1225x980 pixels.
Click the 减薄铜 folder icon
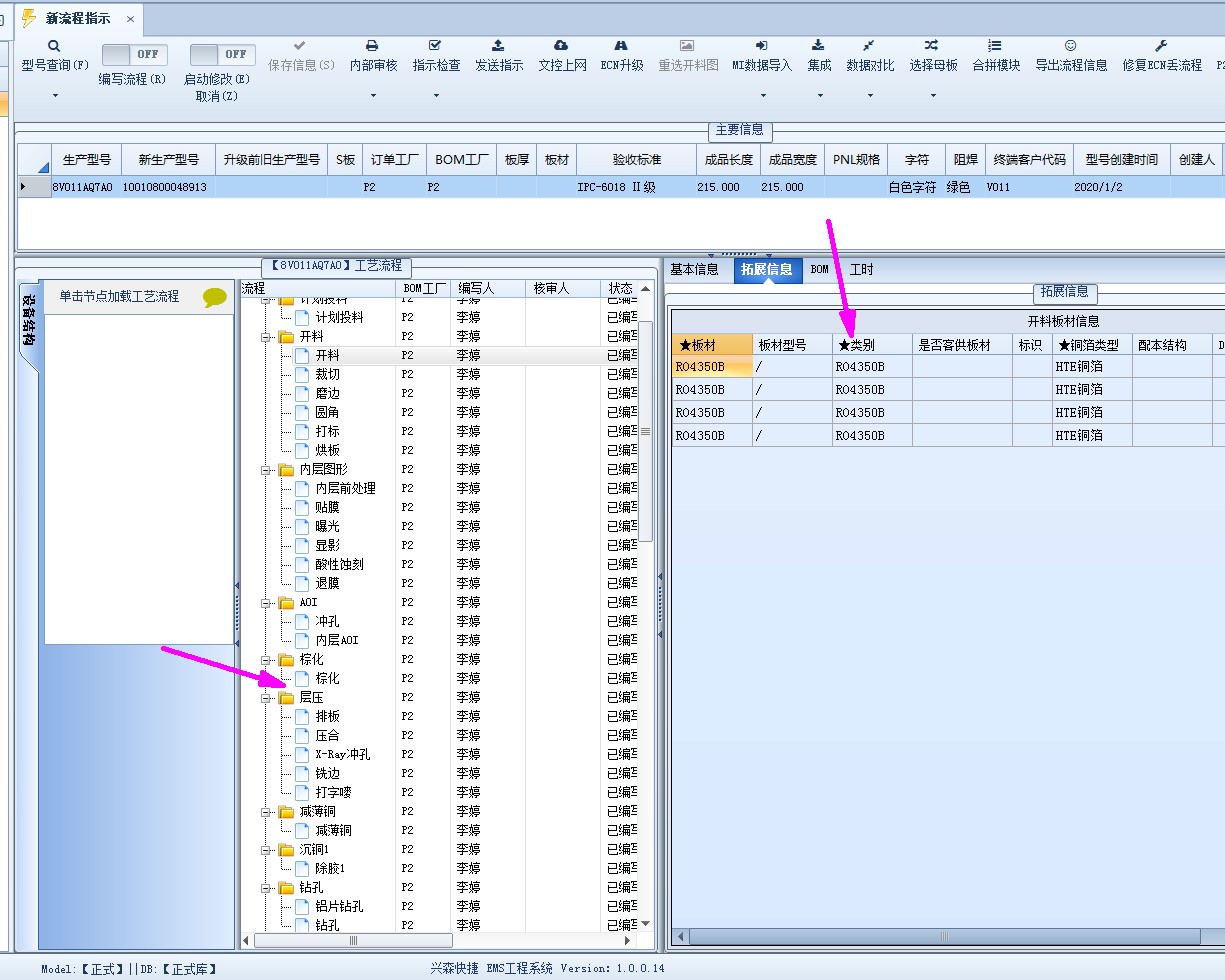(287, 812)
